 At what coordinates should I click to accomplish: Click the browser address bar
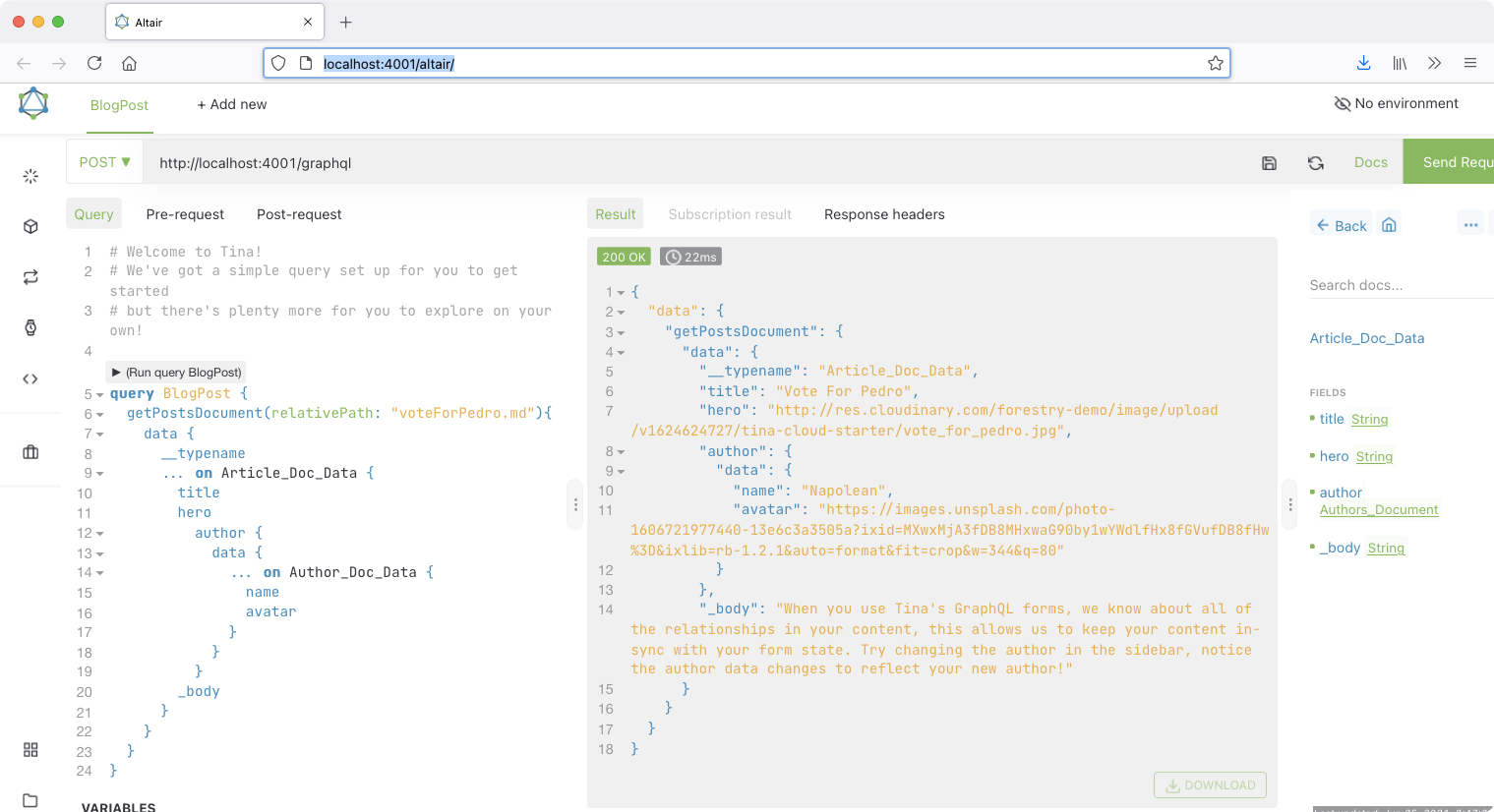pos(747,63)
